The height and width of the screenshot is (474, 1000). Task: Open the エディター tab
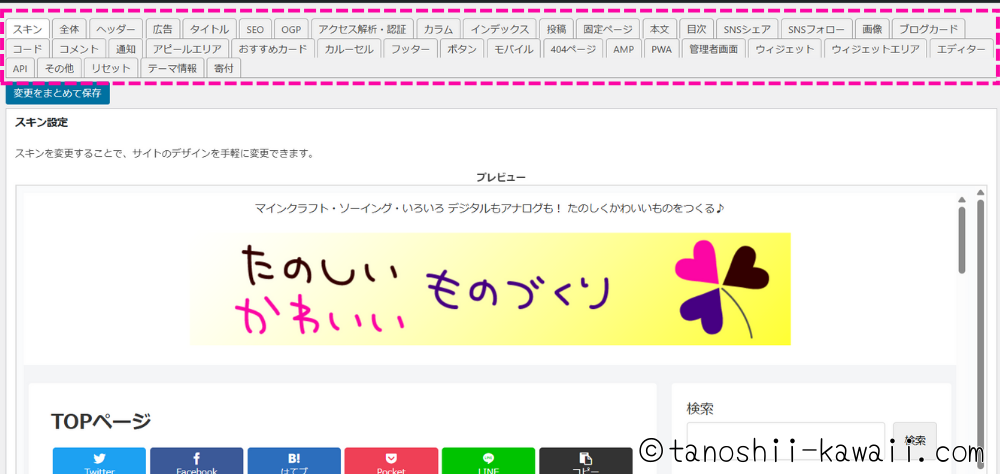pyautogui.click(x=961, y=48)
